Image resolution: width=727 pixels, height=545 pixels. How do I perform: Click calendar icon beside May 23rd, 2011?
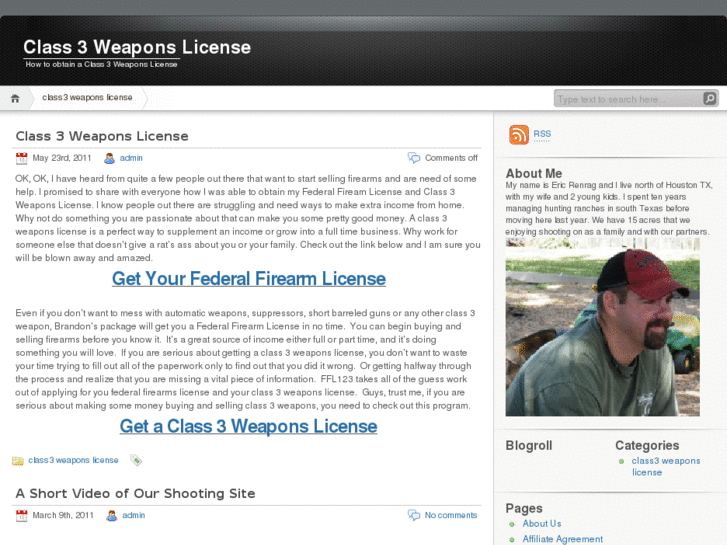pos(21,158)
